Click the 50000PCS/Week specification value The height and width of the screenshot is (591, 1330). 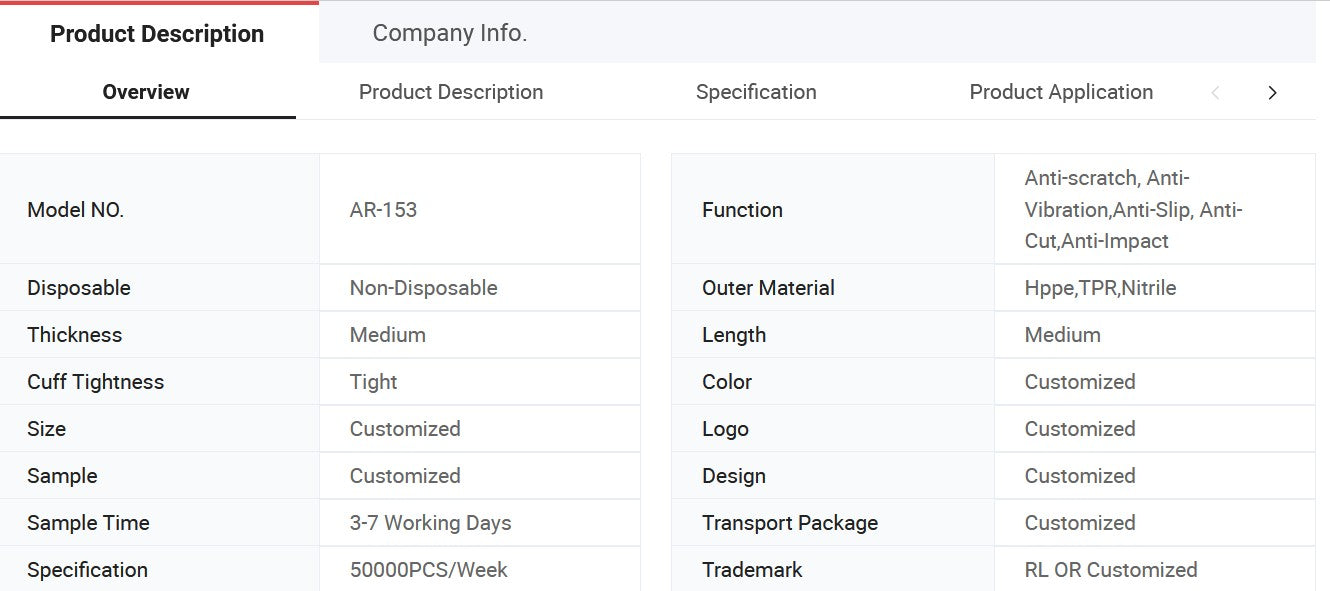click(428, 570)
